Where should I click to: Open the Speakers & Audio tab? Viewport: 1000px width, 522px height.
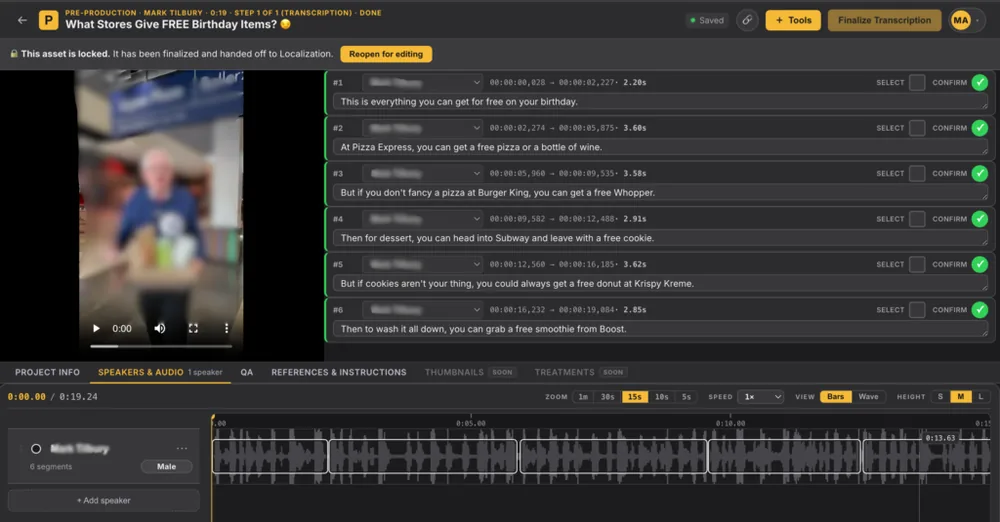(160, 372)
